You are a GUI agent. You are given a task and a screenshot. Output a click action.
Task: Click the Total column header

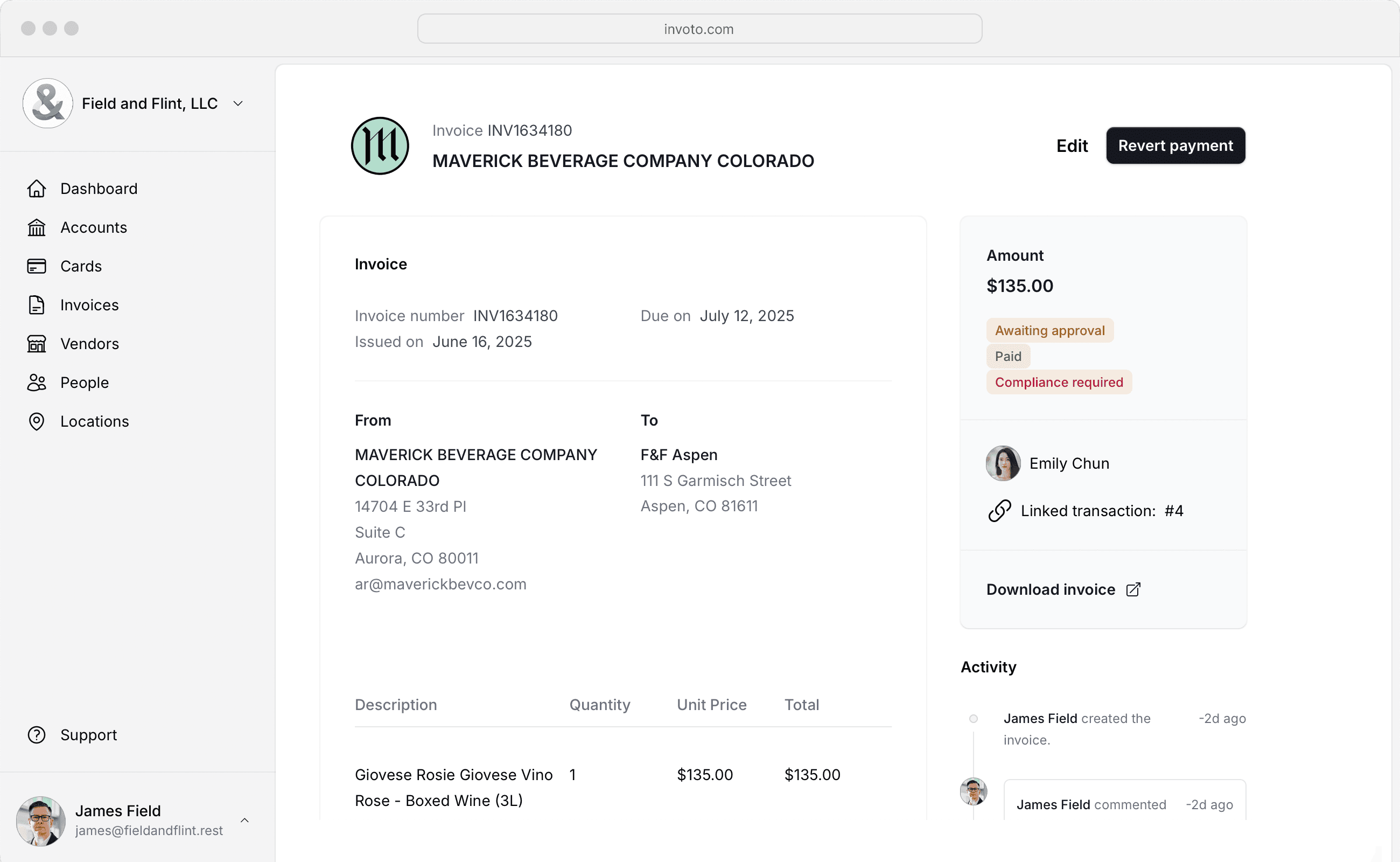pyautogui.click(x=802, y=705)
